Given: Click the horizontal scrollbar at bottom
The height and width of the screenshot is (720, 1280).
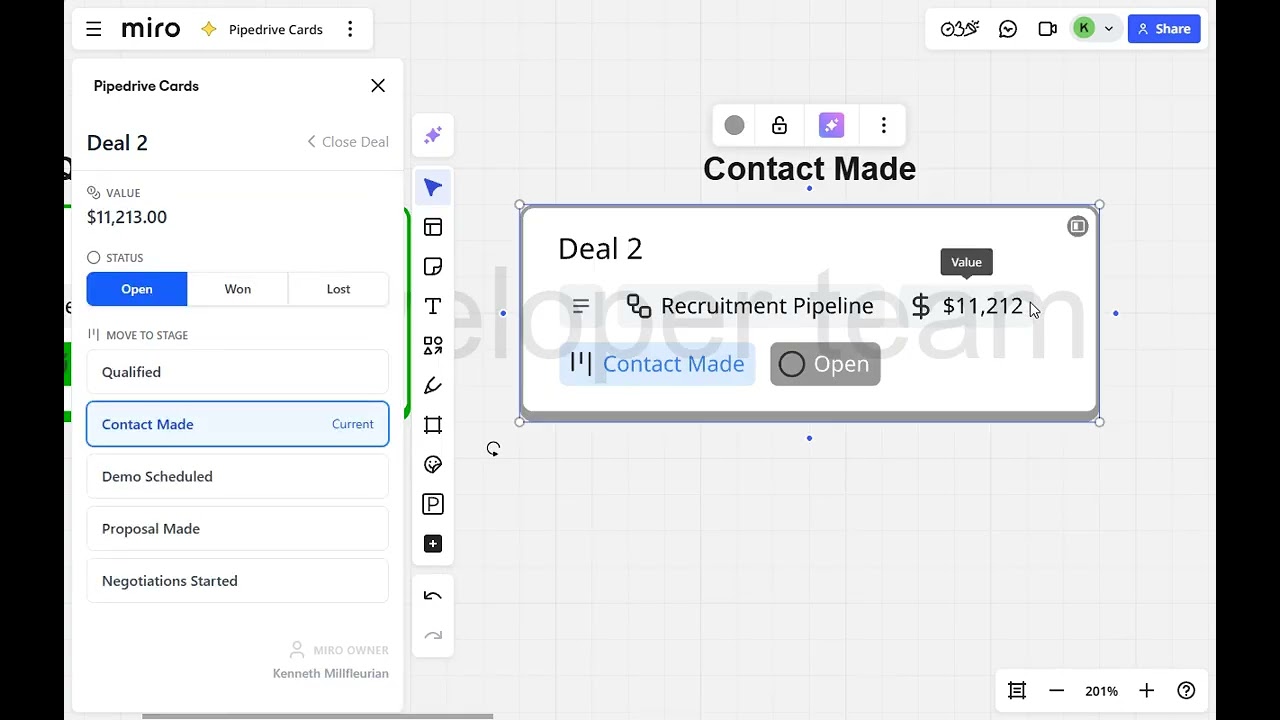Looking at the screenshot, I should [318, 716].
